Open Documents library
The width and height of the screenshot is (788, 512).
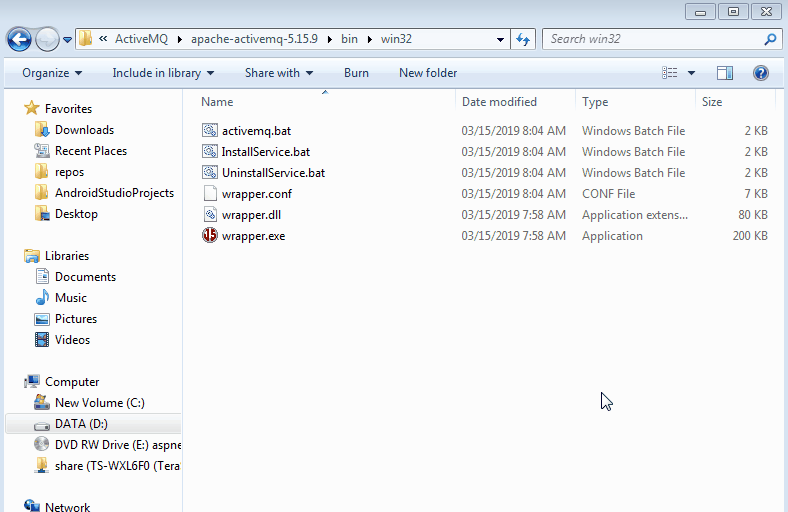(x=85, y=277)
